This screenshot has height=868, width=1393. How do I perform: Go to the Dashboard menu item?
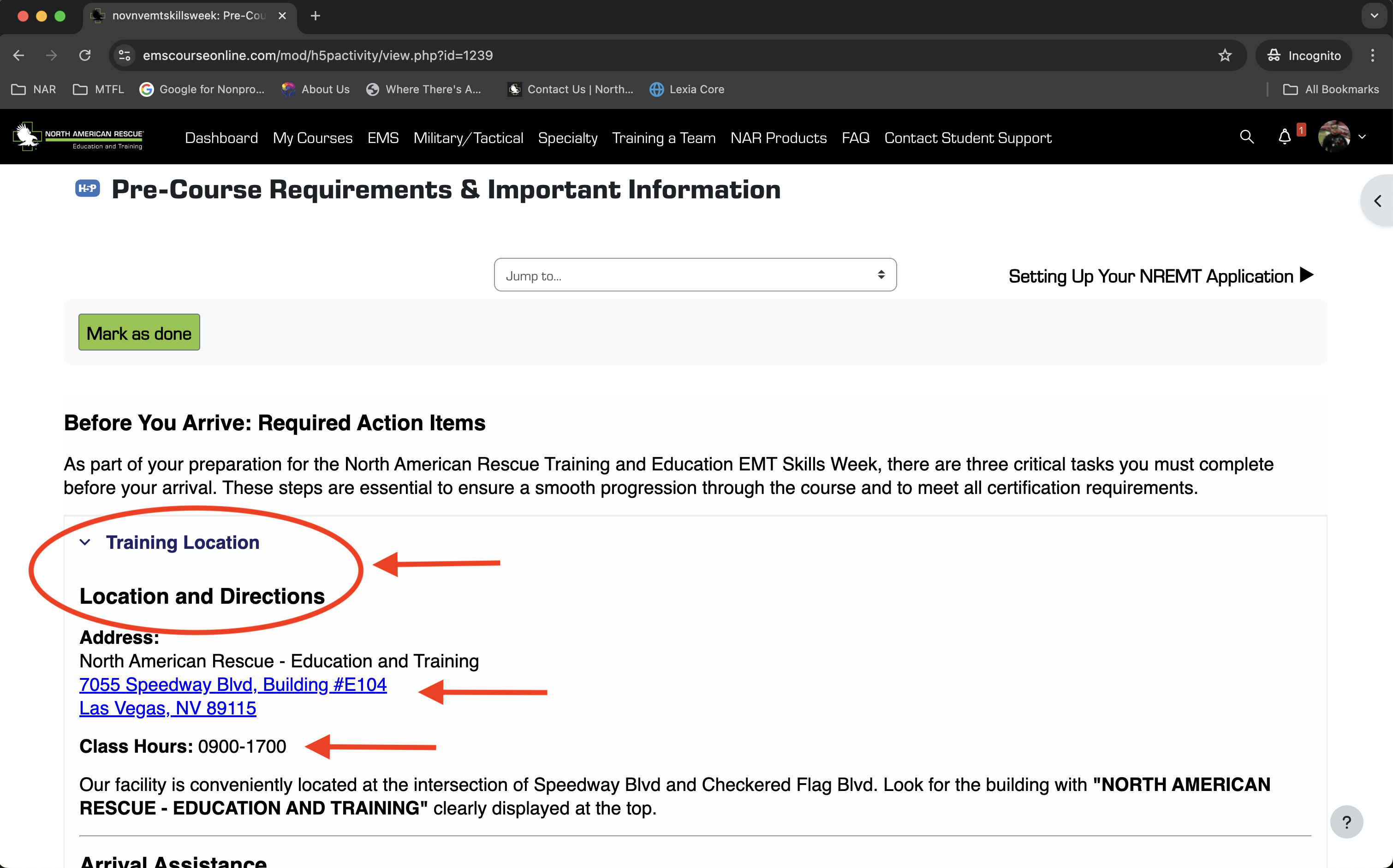(x=221, y=138)
